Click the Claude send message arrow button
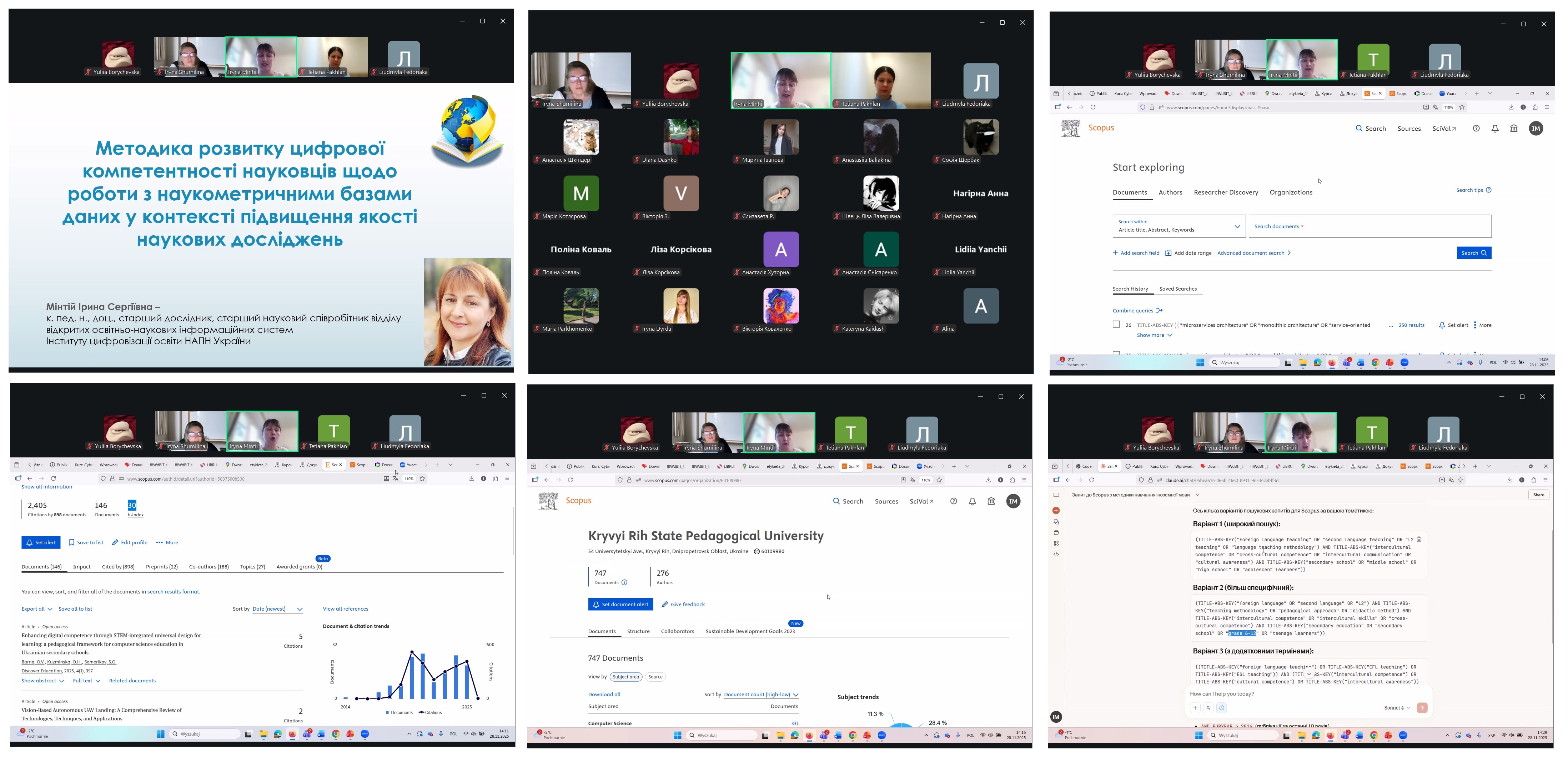The height and width of the screenshot is (757, 1568). pyautogui.click(x=1422, y=708)
